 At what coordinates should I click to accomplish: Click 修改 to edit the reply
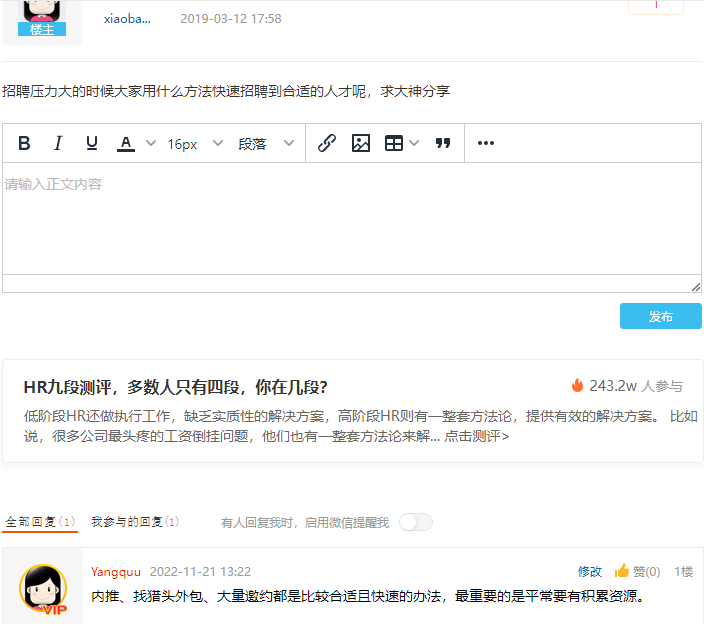[590, 571]
